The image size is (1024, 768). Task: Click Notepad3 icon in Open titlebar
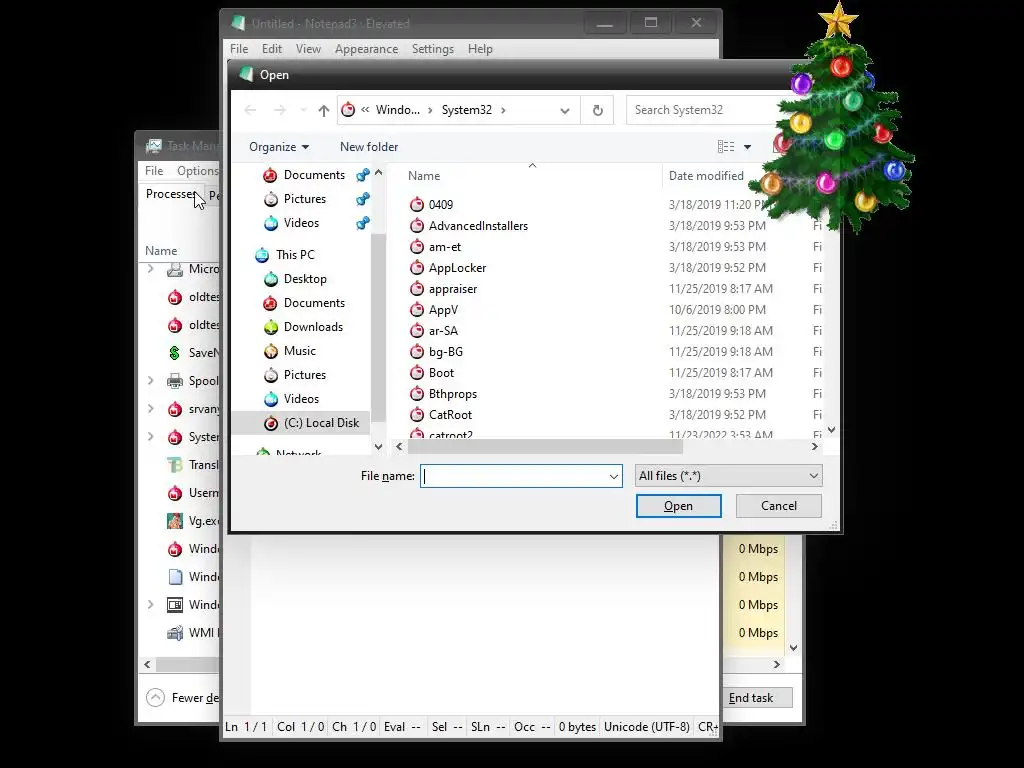246,74
